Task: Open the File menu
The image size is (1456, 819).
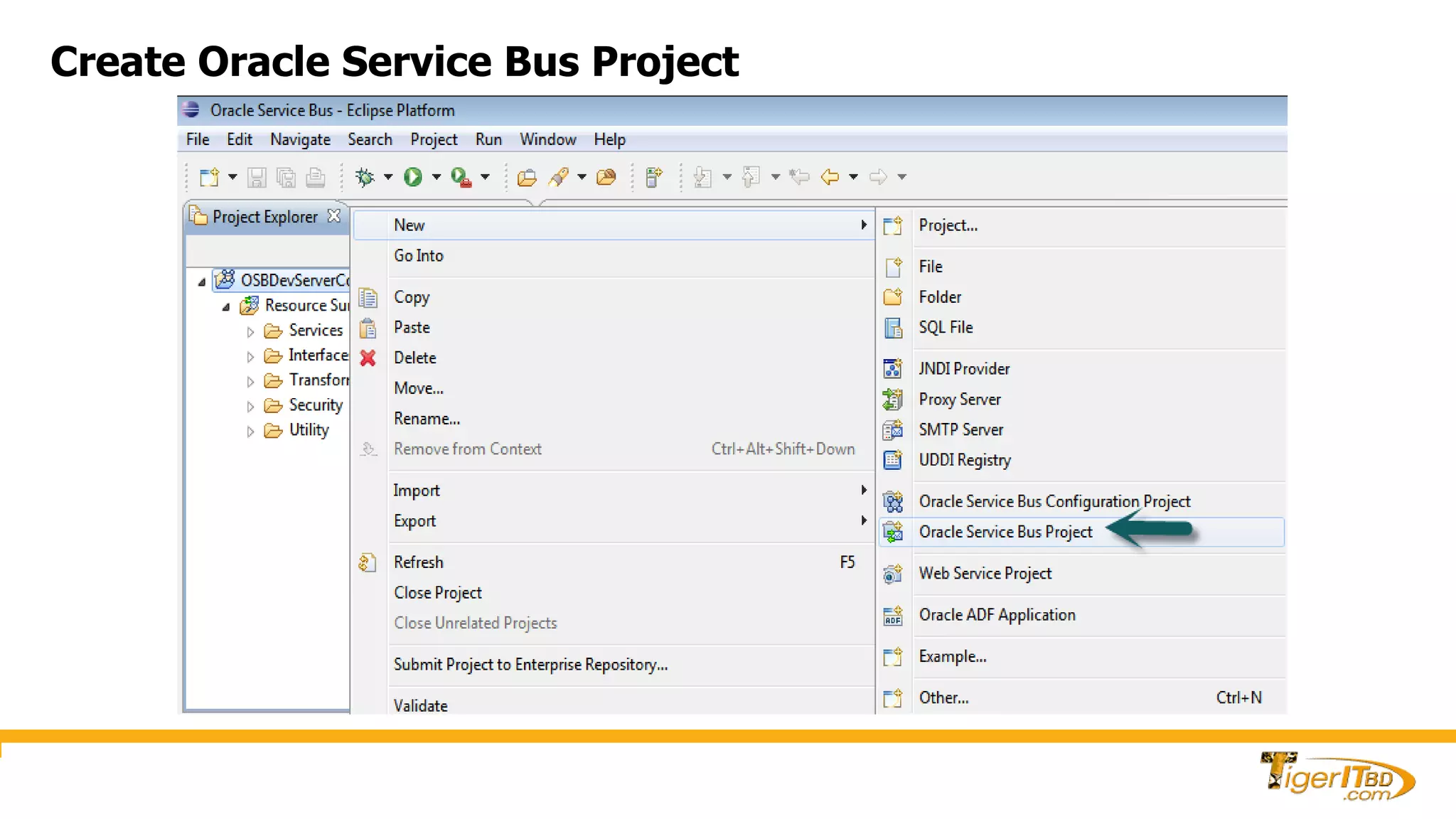Action: point(198,139)
